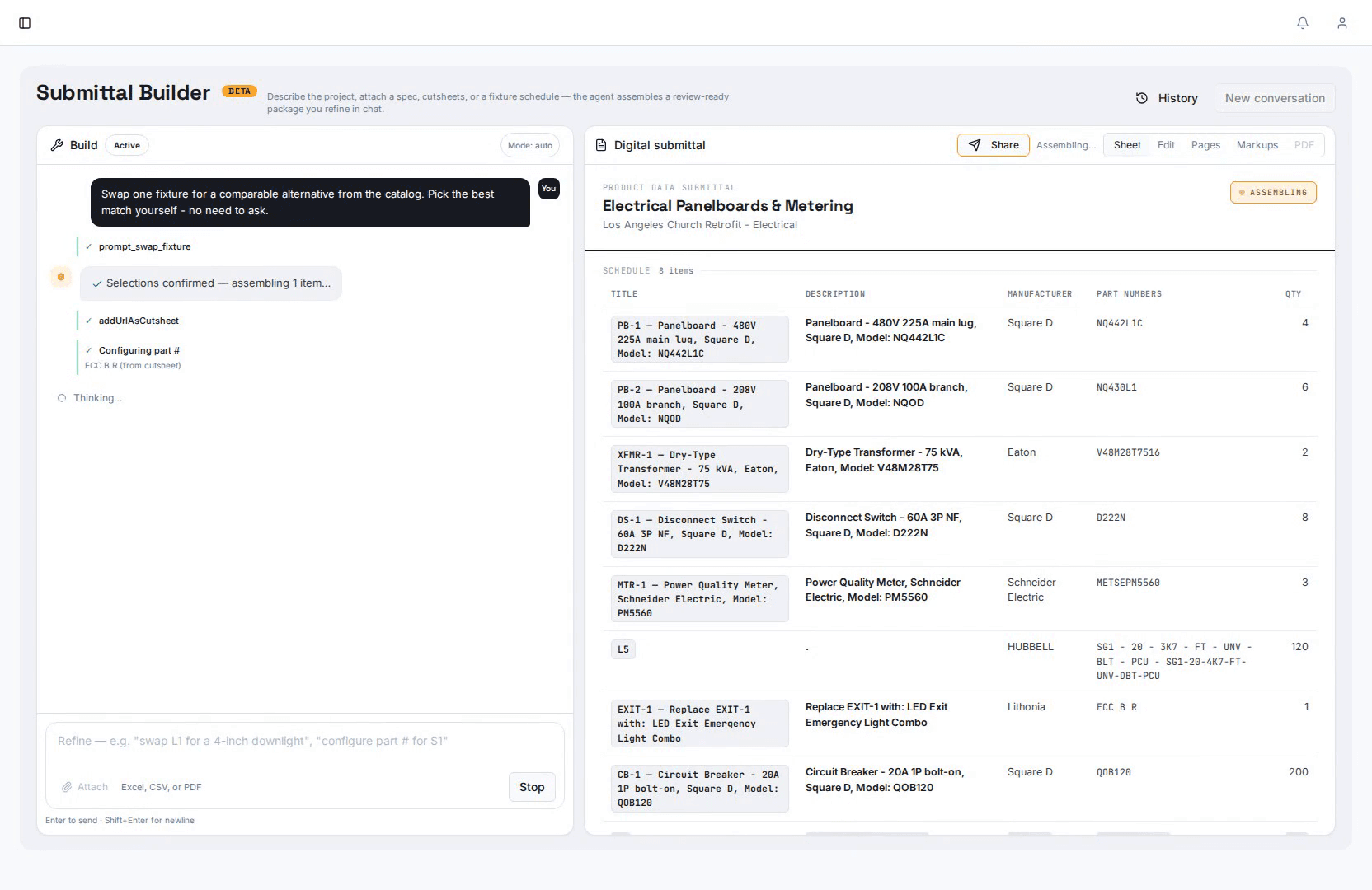Click Selections confirmed message bubble
The image size is (1372, 890).
pos(211,283)
